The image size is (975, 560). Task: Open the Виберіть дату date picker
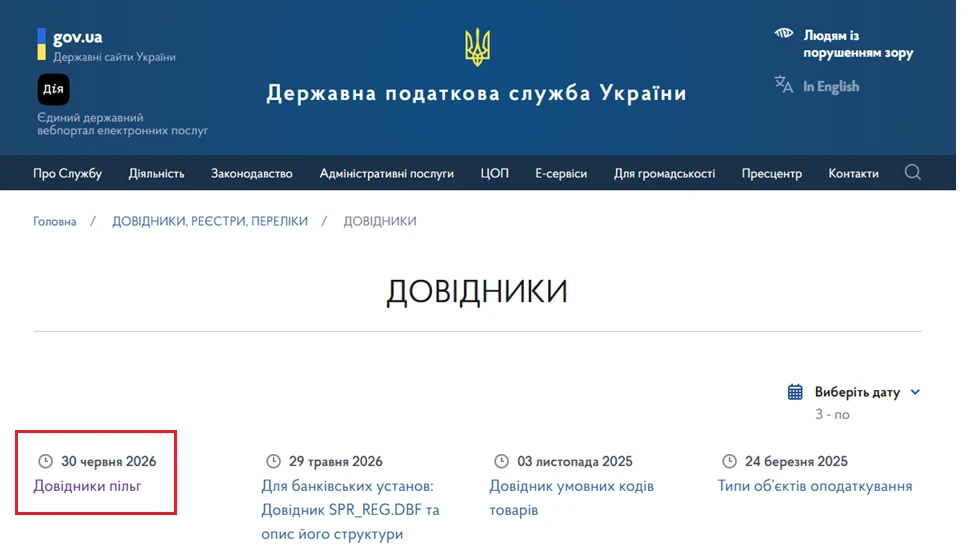point(857,392)
